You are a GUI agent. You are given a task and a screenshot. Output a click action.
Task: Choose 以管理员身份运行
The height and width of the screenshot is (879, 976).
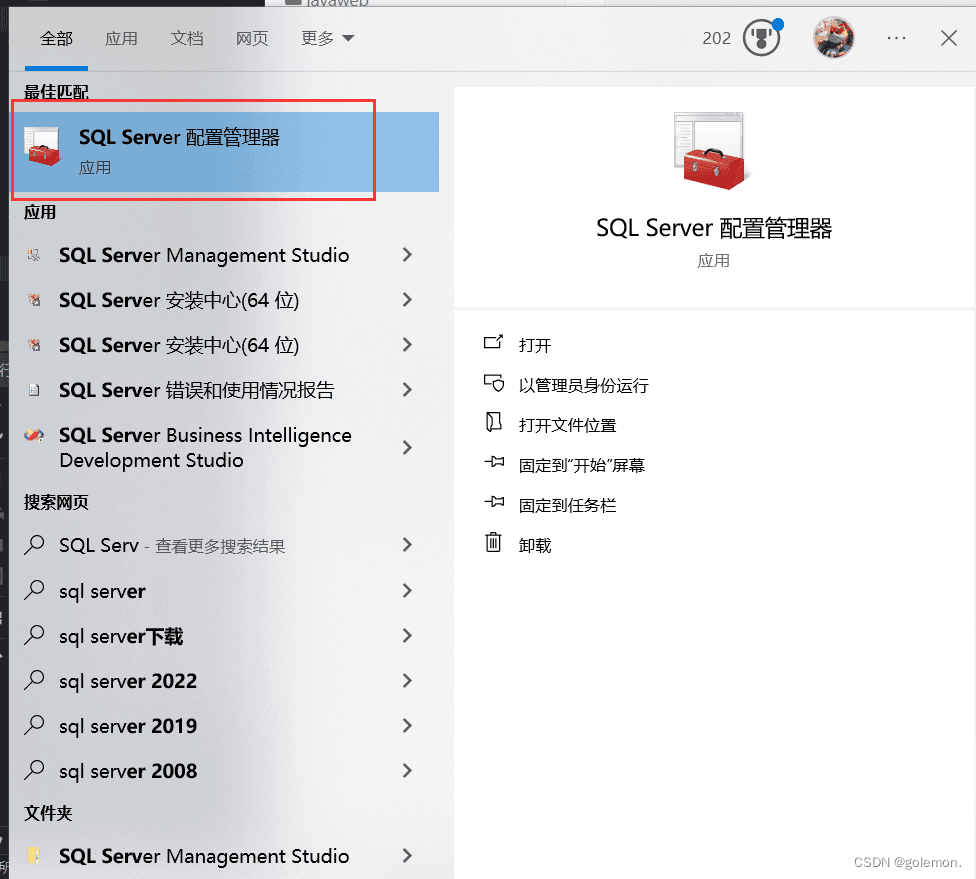[x=584, y=385]
